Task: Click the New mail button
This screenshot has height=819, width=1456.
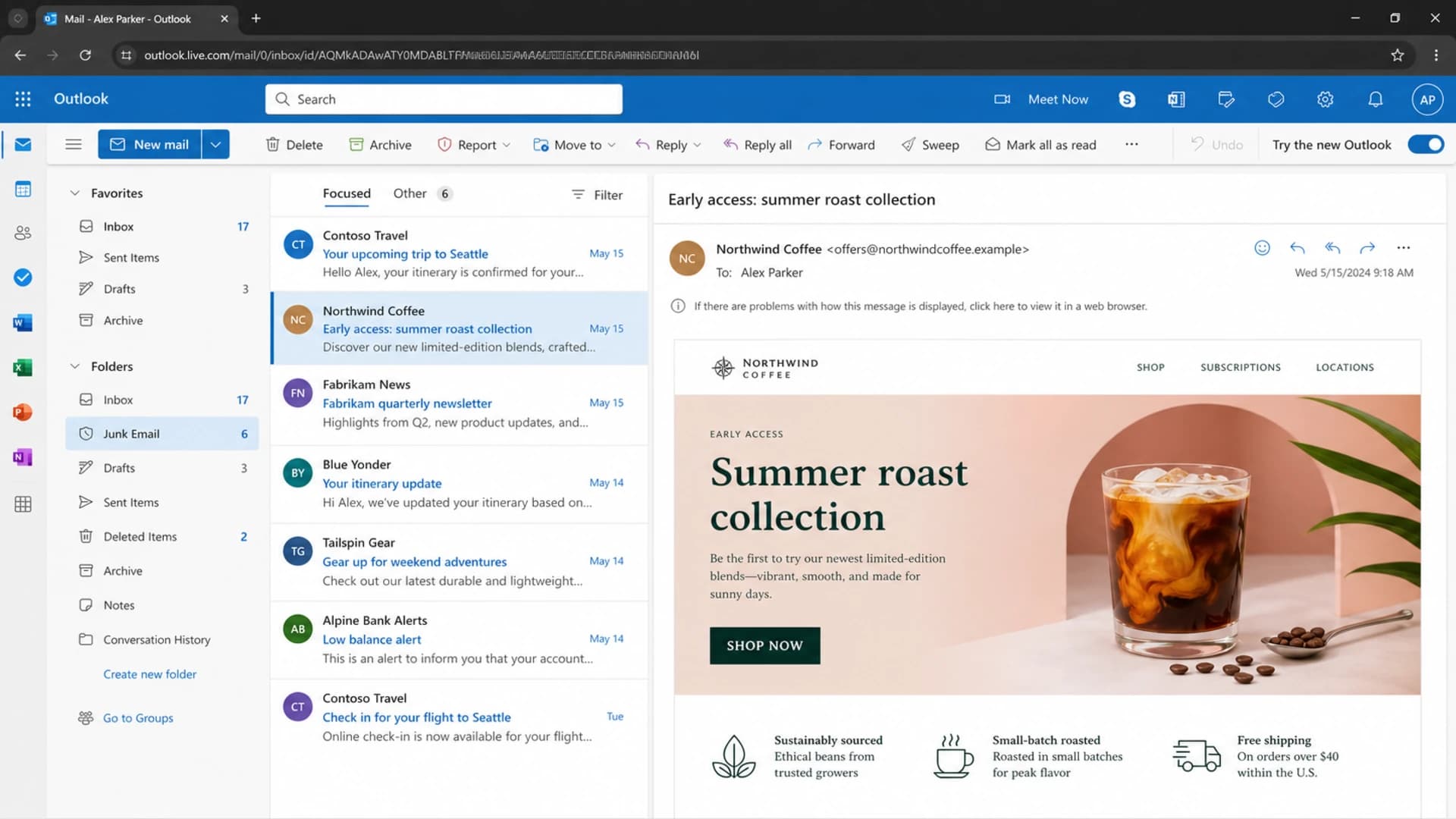Action: tap(149, 144)
